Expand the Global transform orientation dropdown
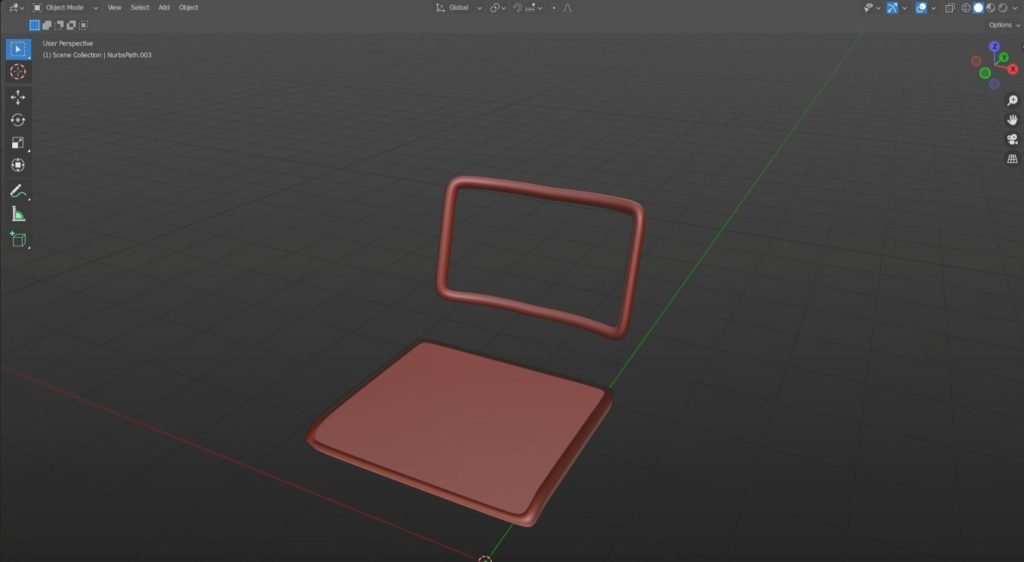 (462, 7)
